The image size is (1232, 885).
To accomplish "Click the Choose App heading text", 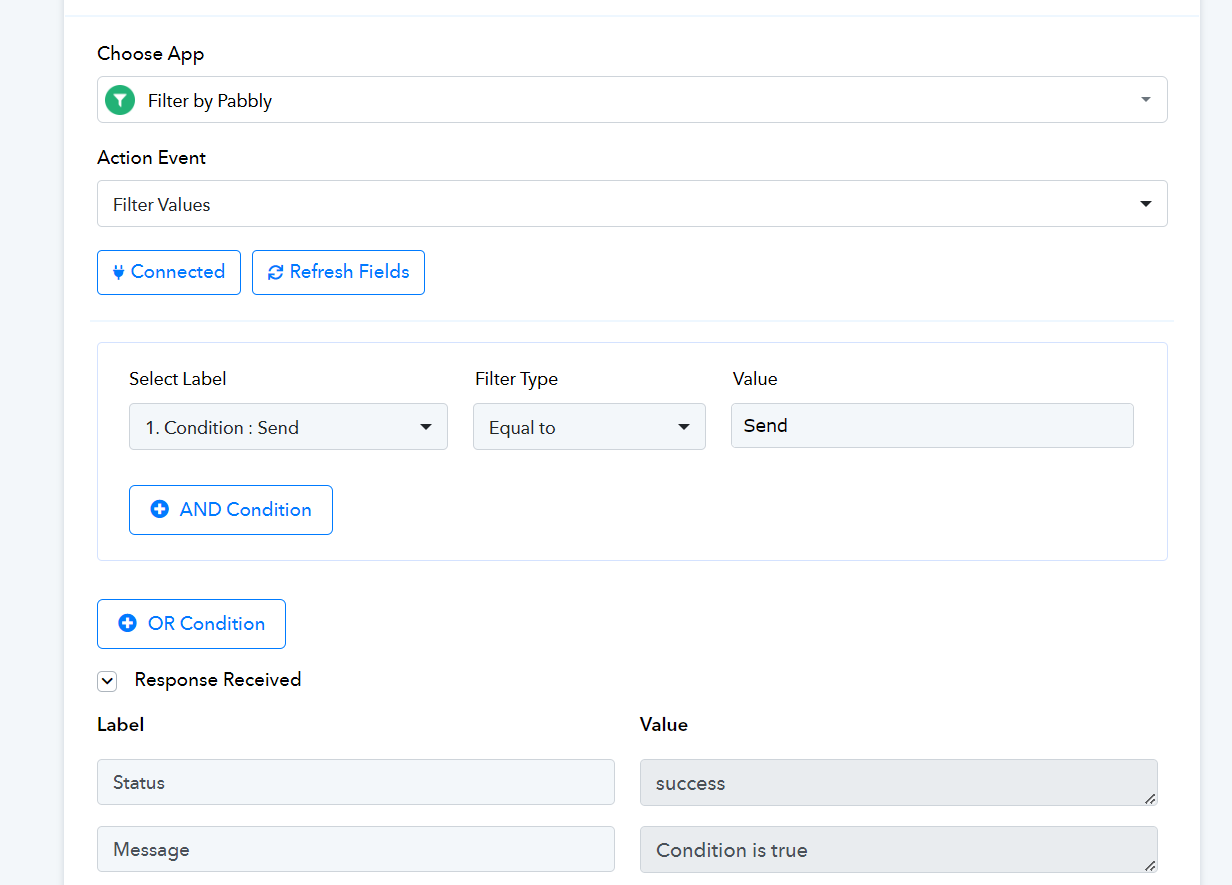I will pyautogui.click(x=151, y=54).
